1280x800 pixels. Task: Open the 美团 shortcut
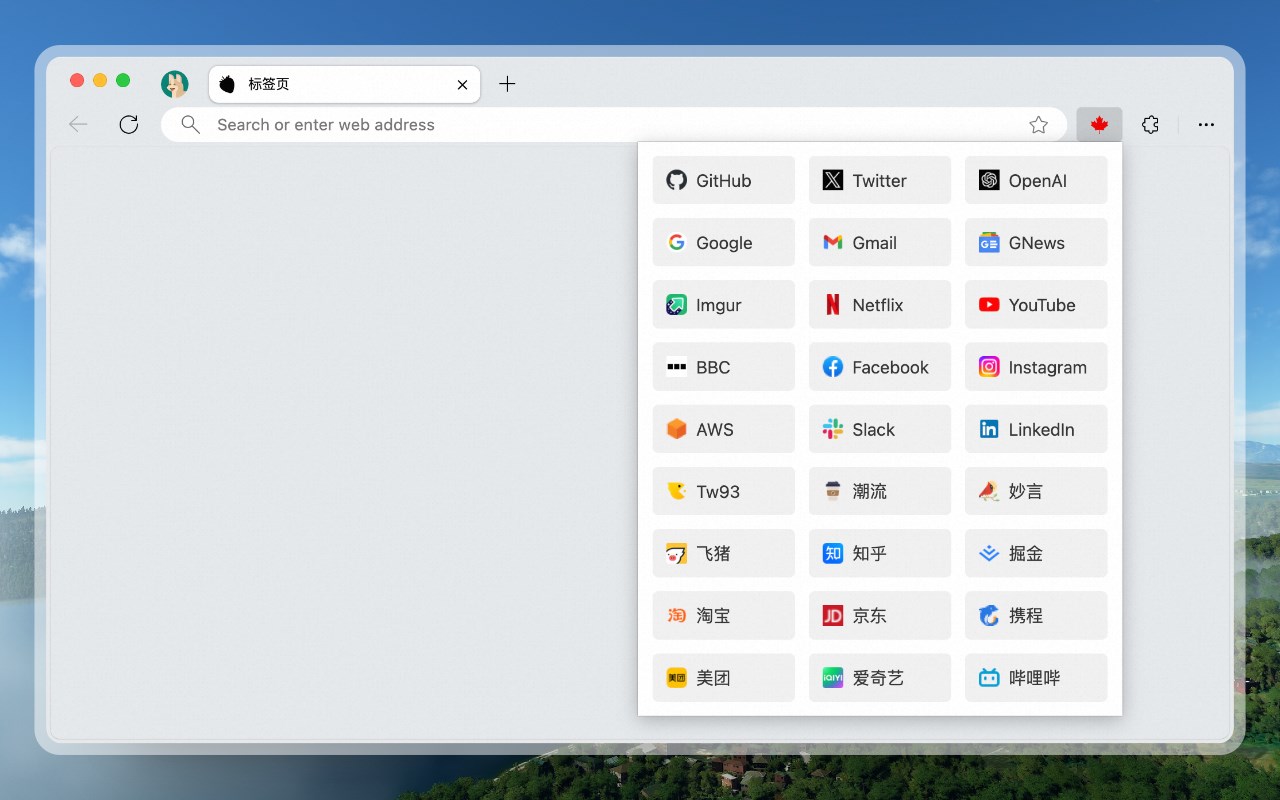724,678
